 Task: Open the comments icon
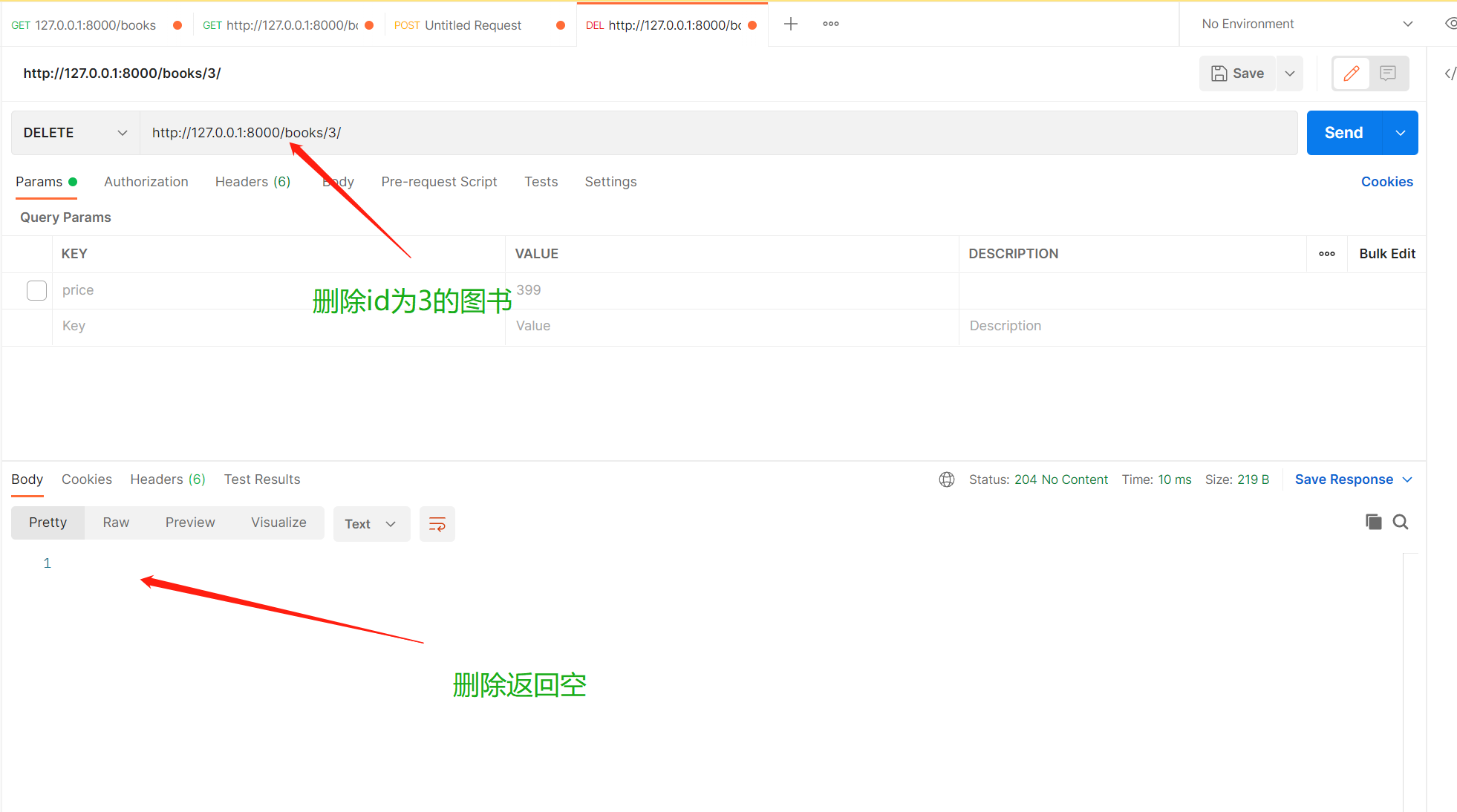[x=1388, y=73]
